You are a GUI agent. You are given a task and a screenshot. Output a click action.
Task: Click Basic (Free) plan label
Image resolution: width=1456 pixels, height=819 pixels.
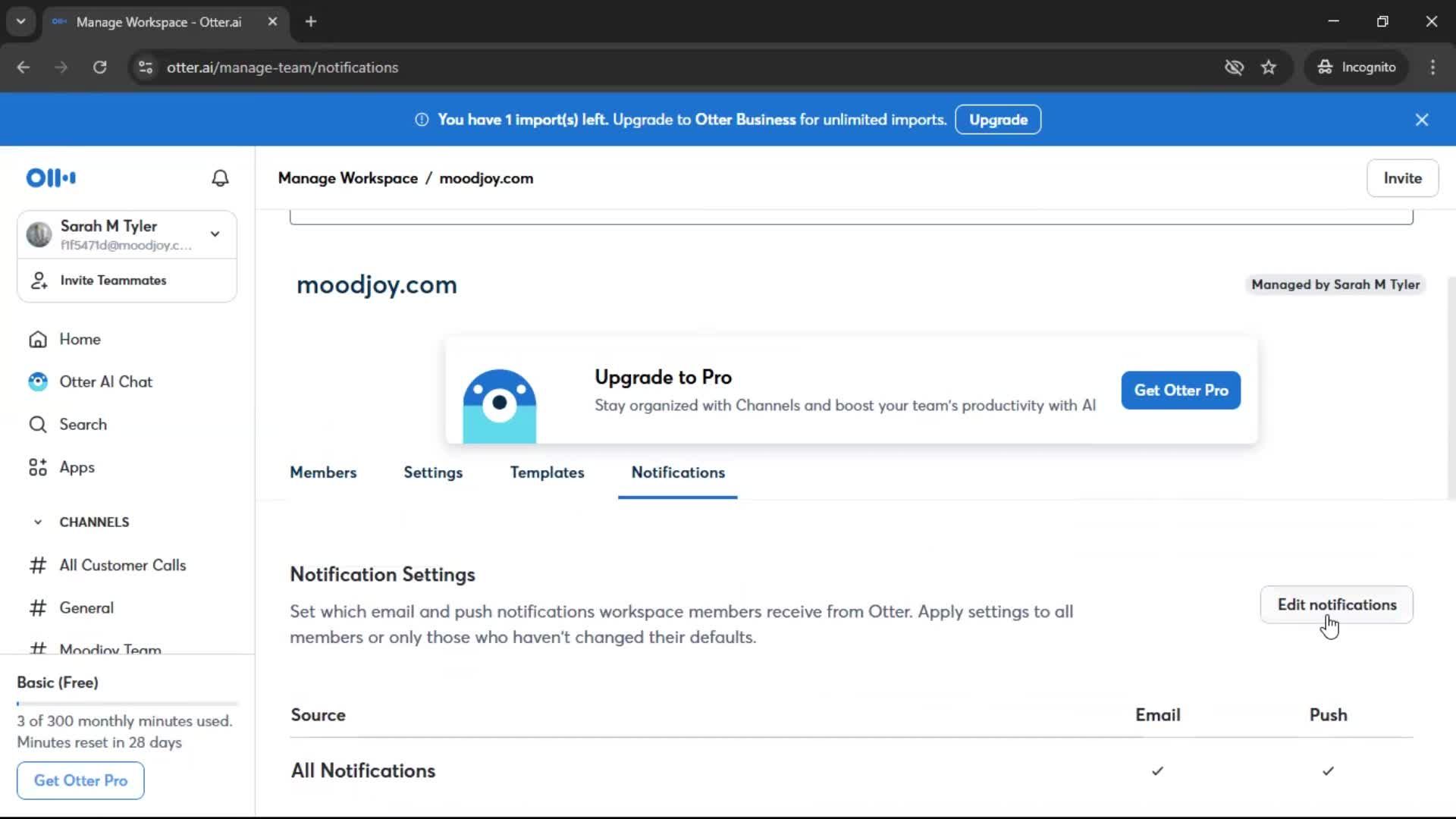pyautogui.click(x=58, y=682)
